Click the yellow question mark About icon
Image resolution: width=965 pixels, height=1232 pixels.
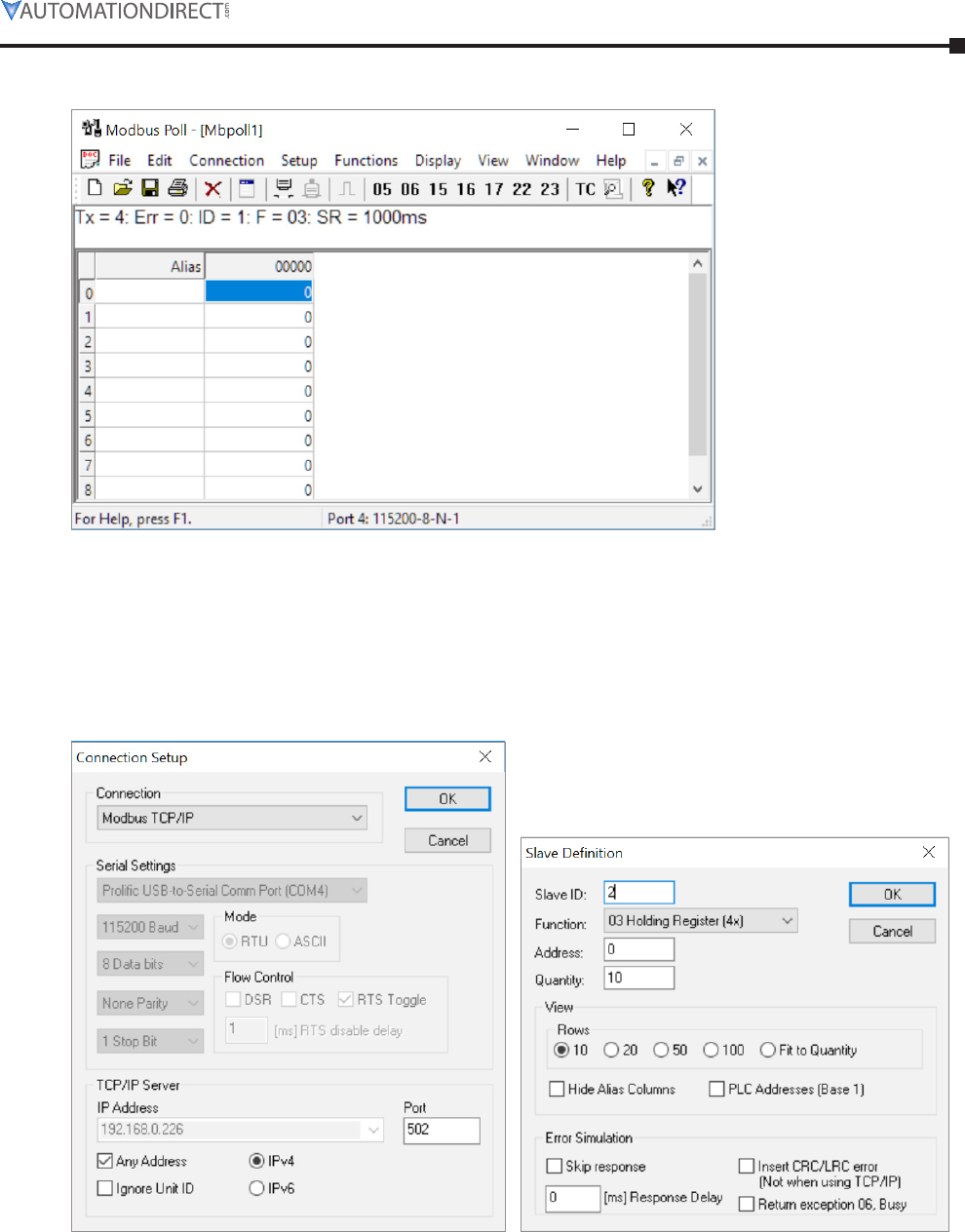pos(647,188)
